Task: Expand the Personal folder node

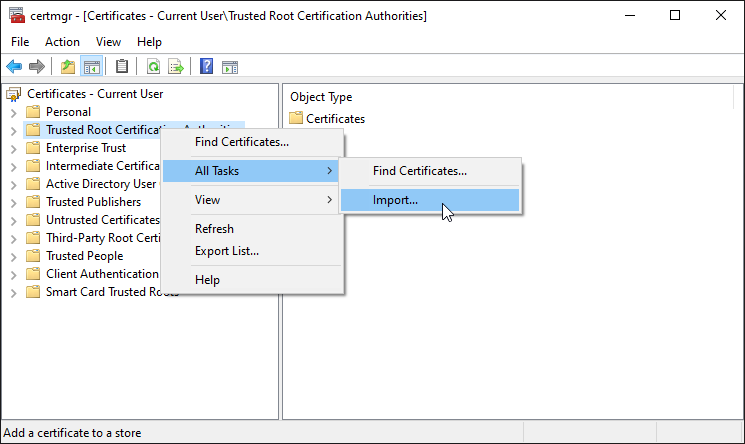Action: click(x=14, y=113)
